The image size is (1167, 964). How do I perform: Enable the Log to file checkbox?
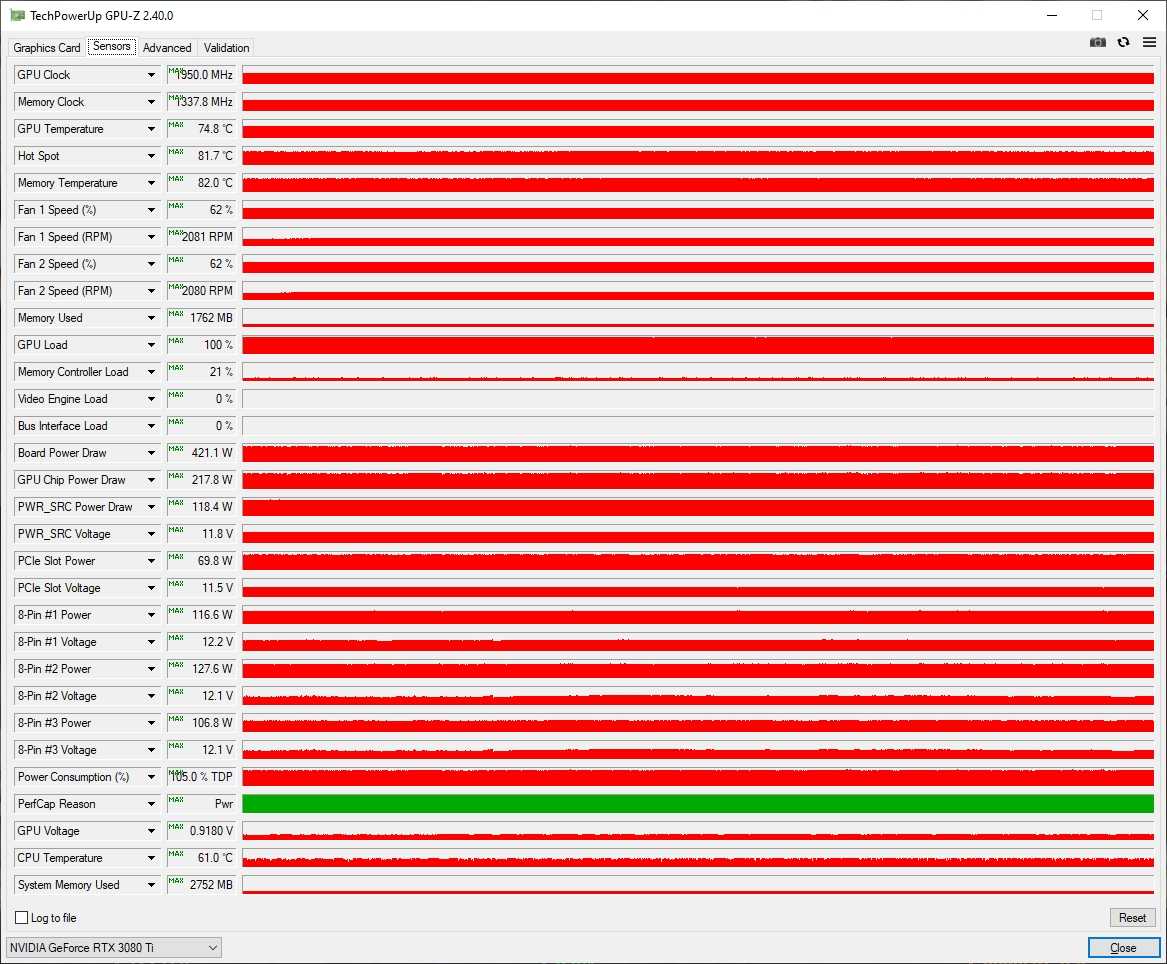click(x=22, y=918)
